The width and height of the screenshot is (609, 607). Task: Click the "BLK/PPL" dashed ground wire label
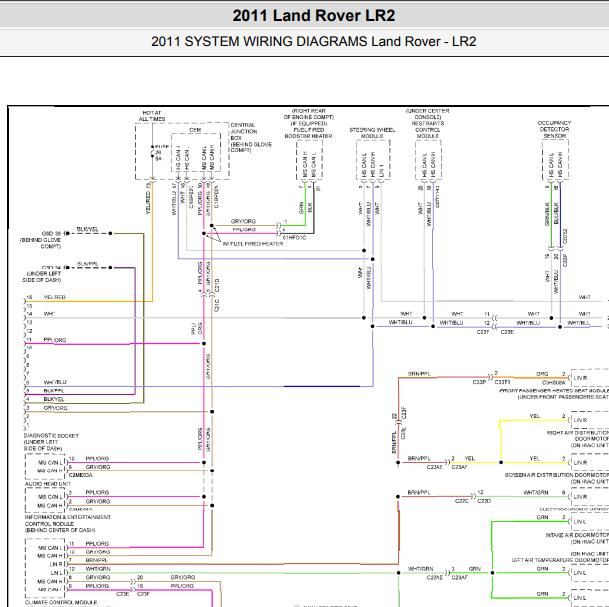(x=88, y=264)
